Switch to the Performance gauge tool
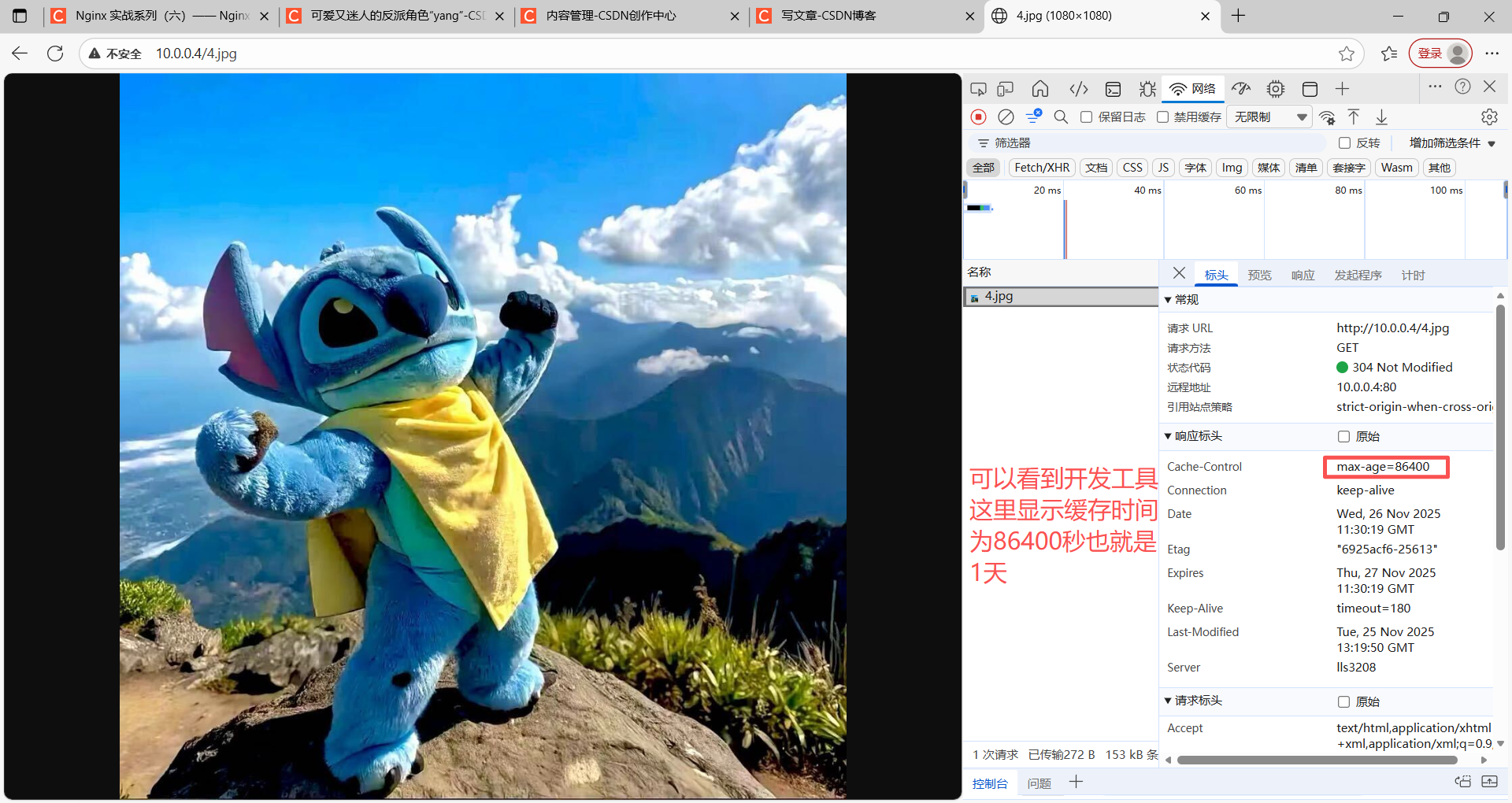The image size is (1512, 803). (1242, 89)
